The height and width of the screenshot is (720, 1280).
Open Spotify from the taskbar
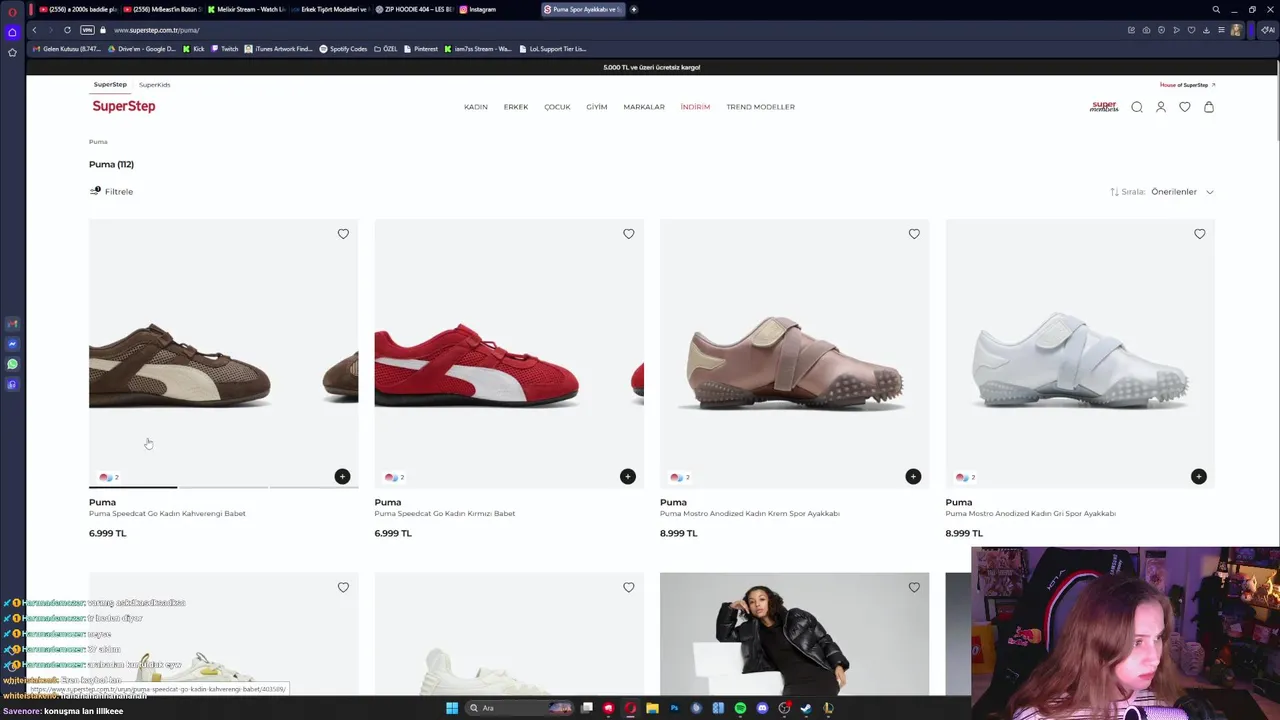coord(740,708)
